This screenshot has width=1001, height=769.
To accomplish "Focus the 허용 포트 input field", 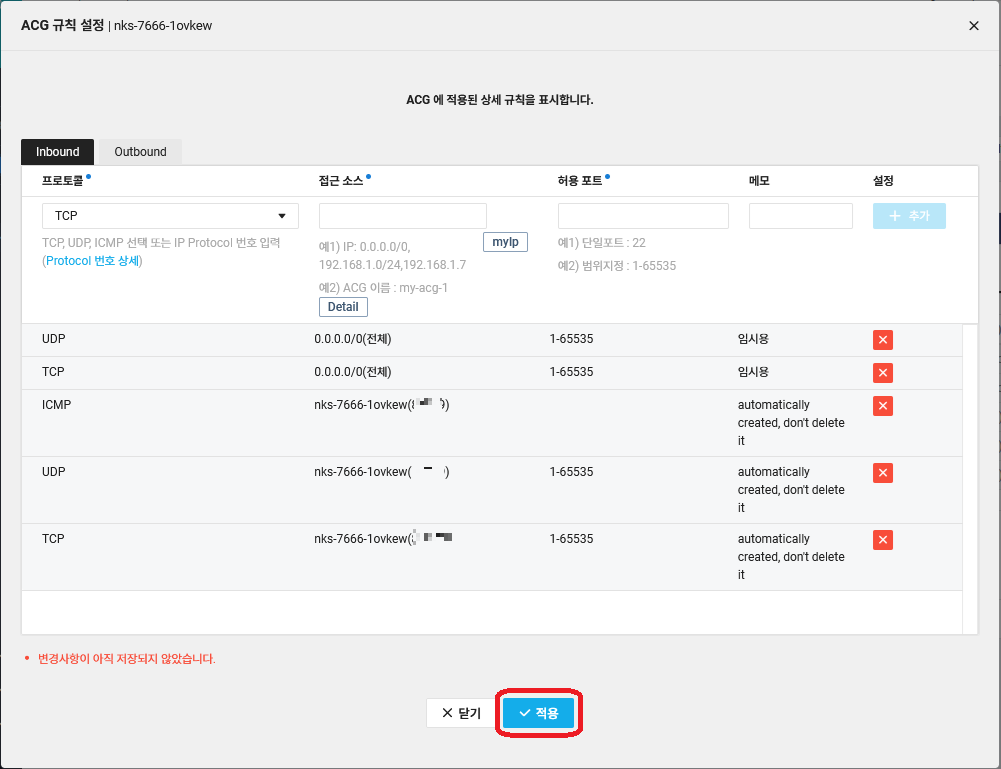I will point(643,216).
